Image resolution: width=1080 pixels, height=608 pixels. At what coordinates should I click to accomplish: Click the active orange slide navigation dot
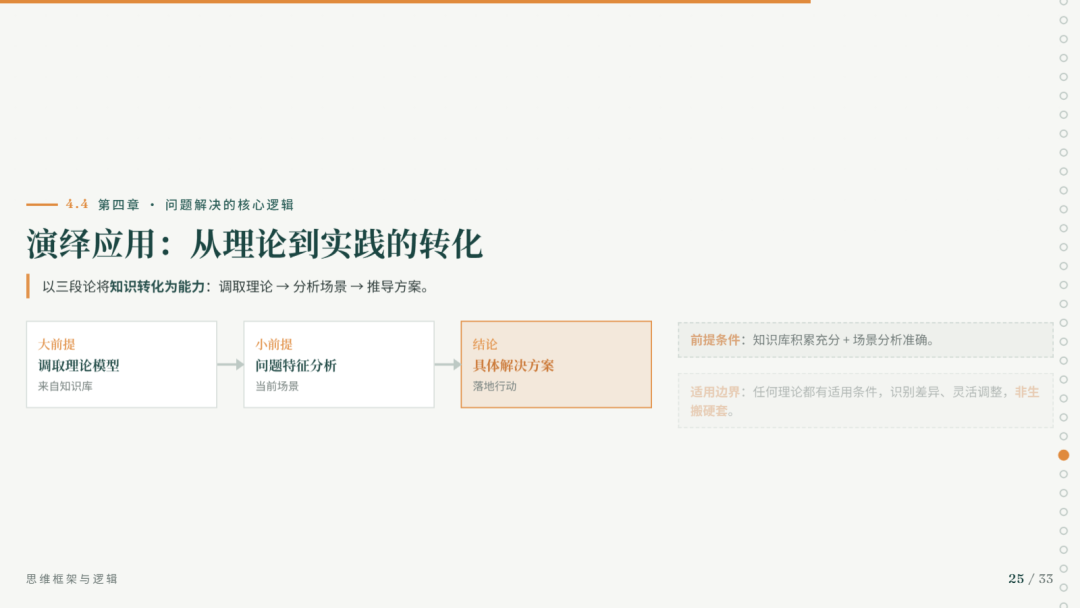(1063, 455)
